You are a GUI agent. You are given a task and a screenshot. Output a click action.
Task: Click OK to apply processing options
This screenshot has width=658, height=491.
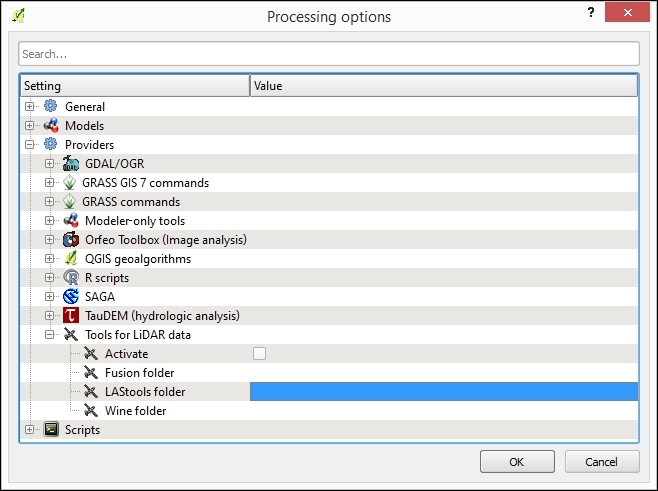point(517,462)
